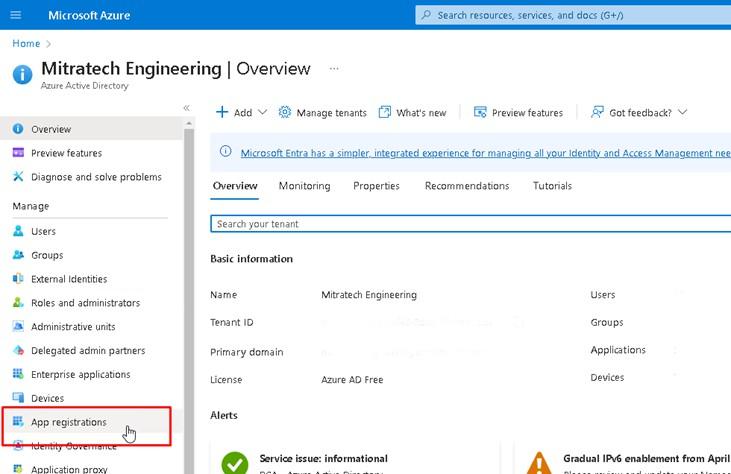Open Roles and administrators blade
This screenshot has width=731, height=474.
(x=85, y=303)
